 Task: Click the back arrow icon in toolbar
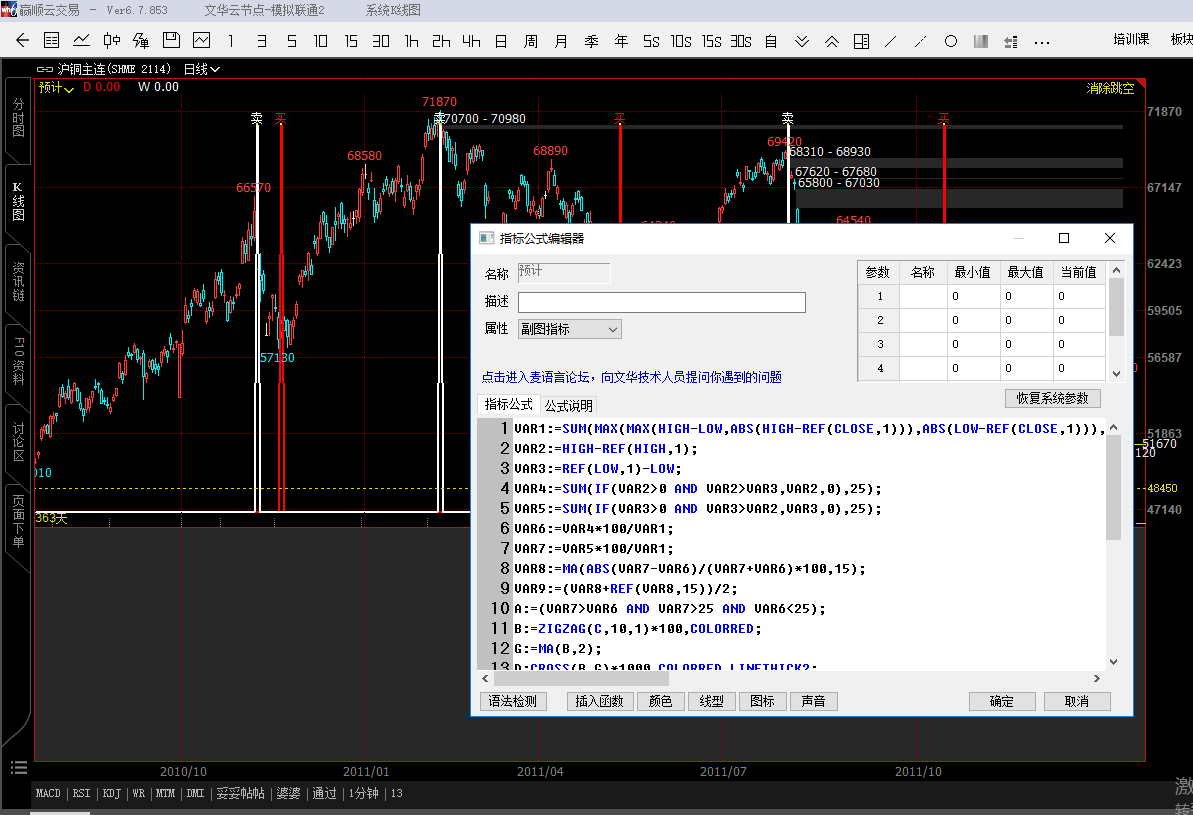click(x=22, y=41)
